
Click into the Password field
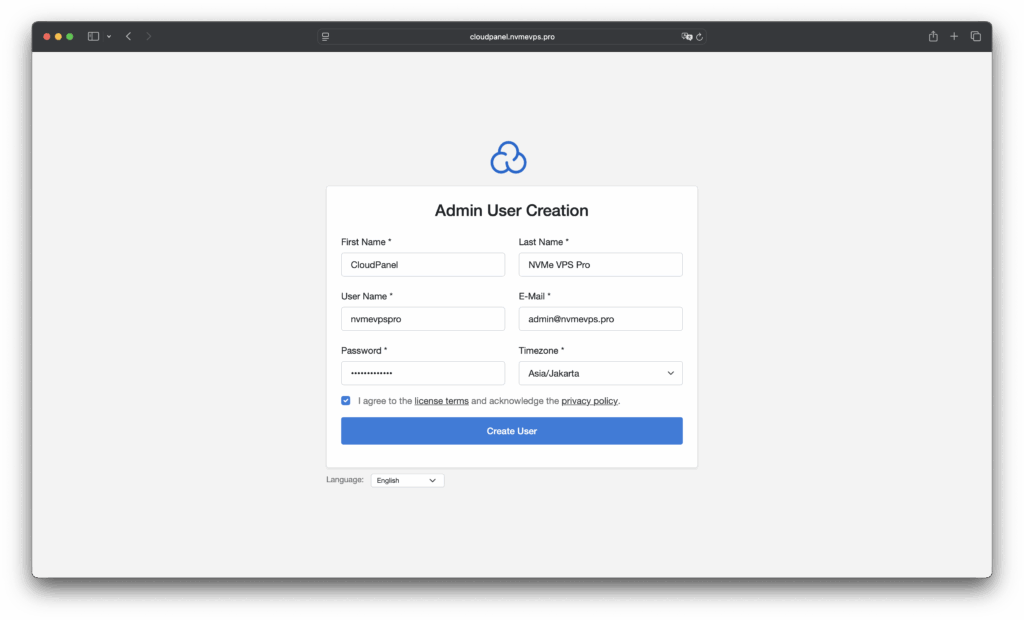coord(422,373)
